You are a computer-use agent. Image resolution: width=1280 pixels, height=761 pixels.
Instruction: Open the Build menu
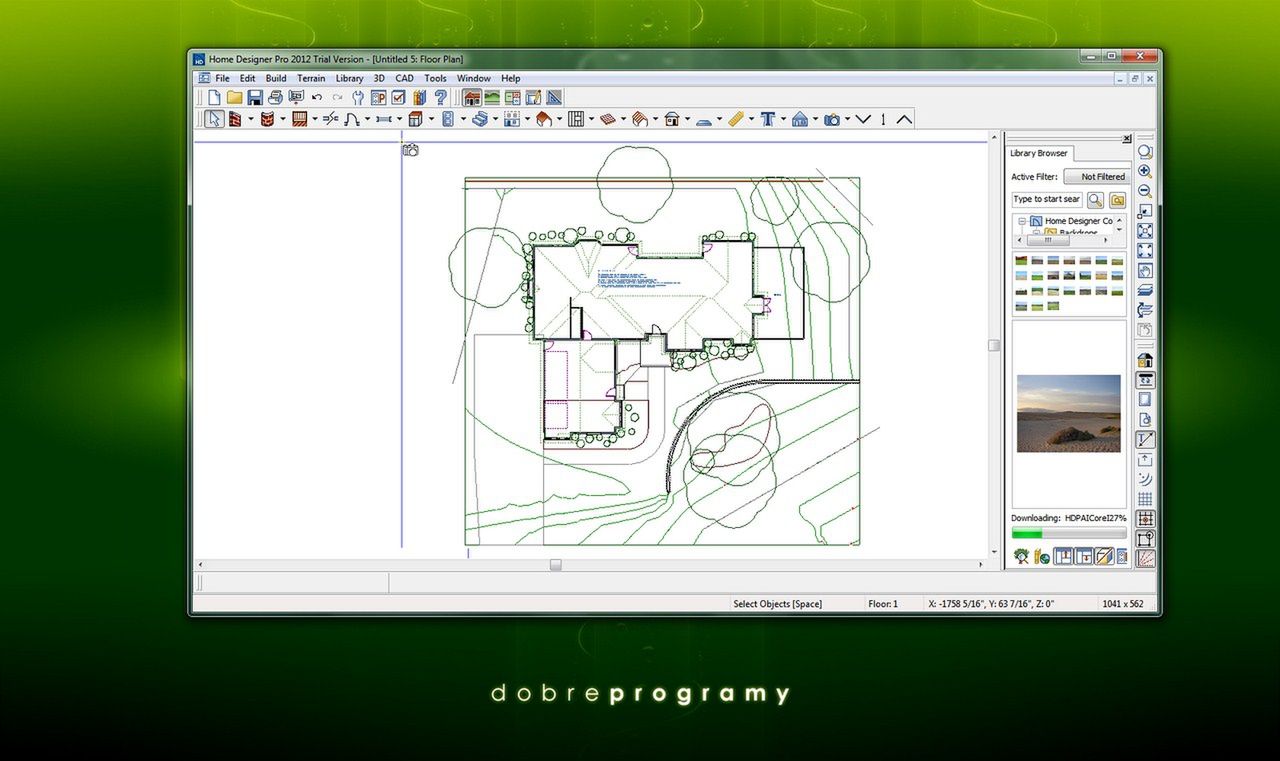[x=276, y=78]
